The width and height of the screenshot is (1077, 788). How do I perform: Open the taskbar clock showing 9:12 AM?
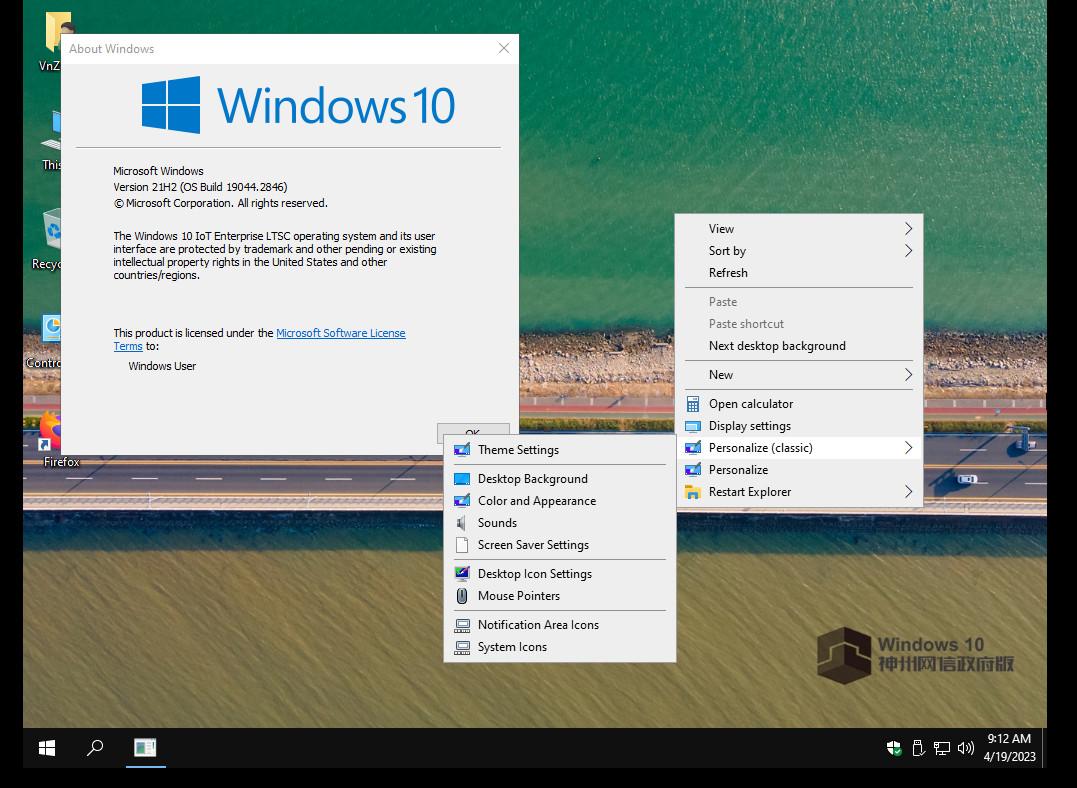(1009, 747)
